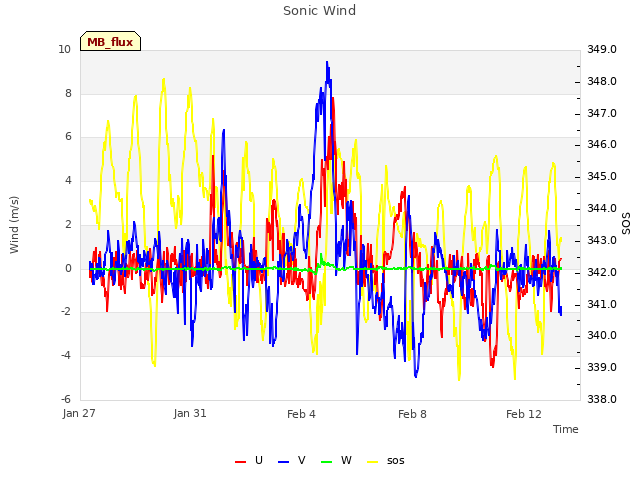Click the right-side sos axis label
The image size is (640, 480).
(x=626, y=224)
